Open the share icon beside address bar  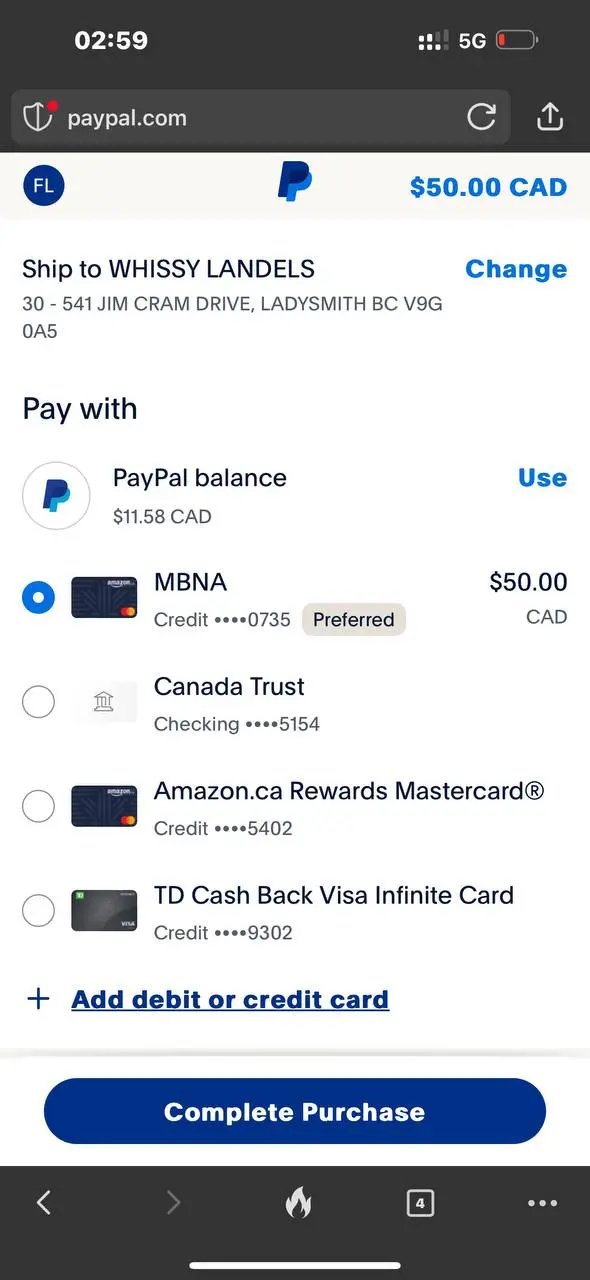[x=550, y=117]
